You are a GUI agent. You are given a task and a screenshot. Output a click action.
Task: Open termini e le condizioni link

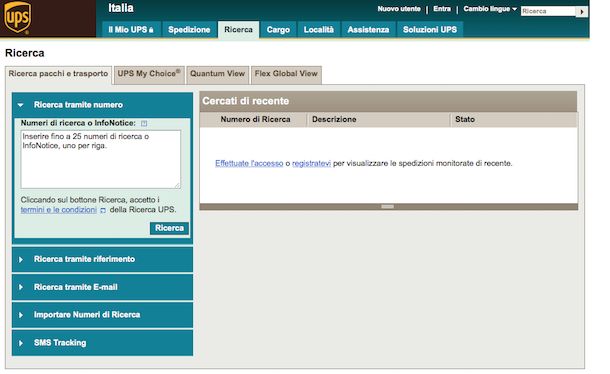(x=58, y=210)
